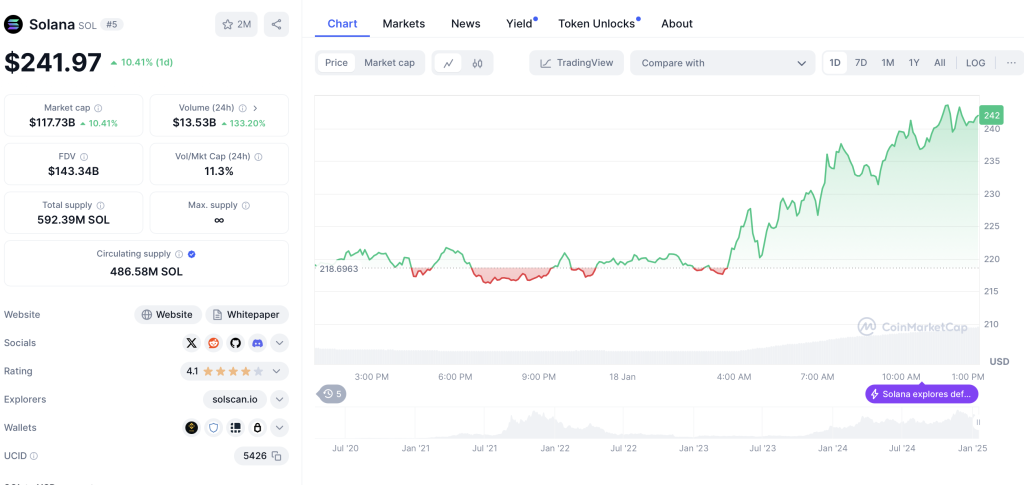
Task: Open Total supply info icon
Action: click(x=101, y=205)
